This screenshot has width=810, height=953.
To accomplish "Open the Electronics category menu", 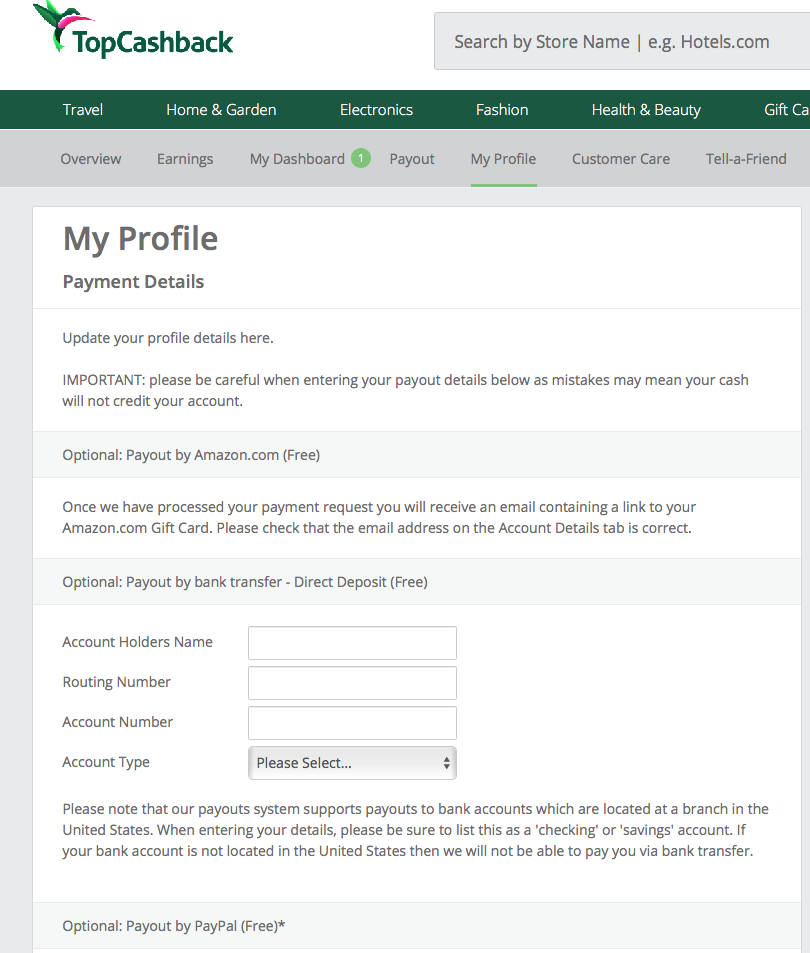I will (x=376, y=110).
